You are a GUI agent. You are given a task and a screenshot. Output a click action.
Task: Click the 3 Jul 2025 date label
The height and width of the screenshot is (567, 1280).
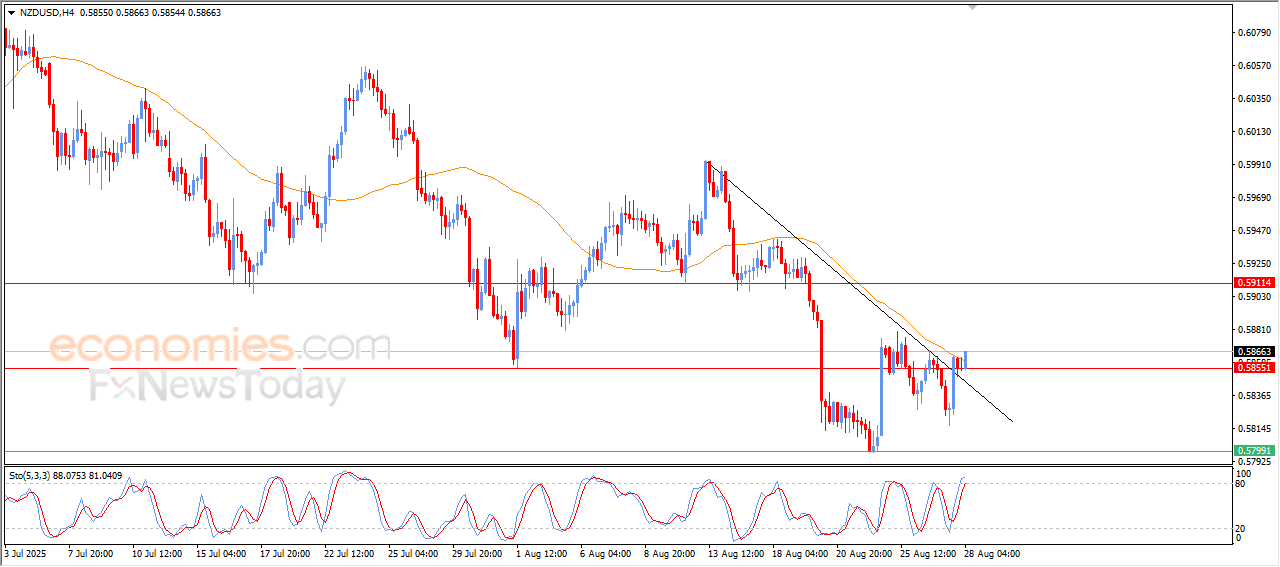click(25, 553)
